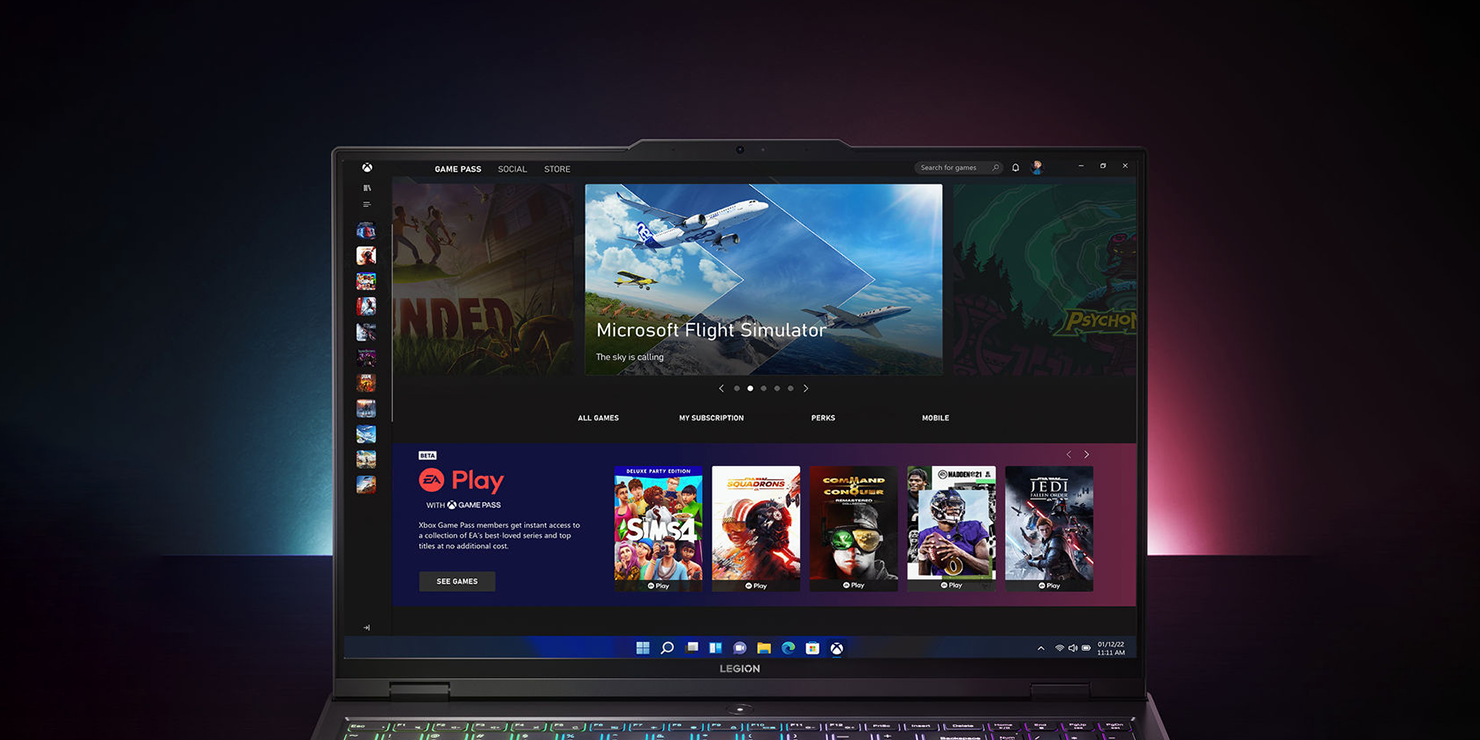Open the MY SUBSCRIPTION section

tap(711, 418)
